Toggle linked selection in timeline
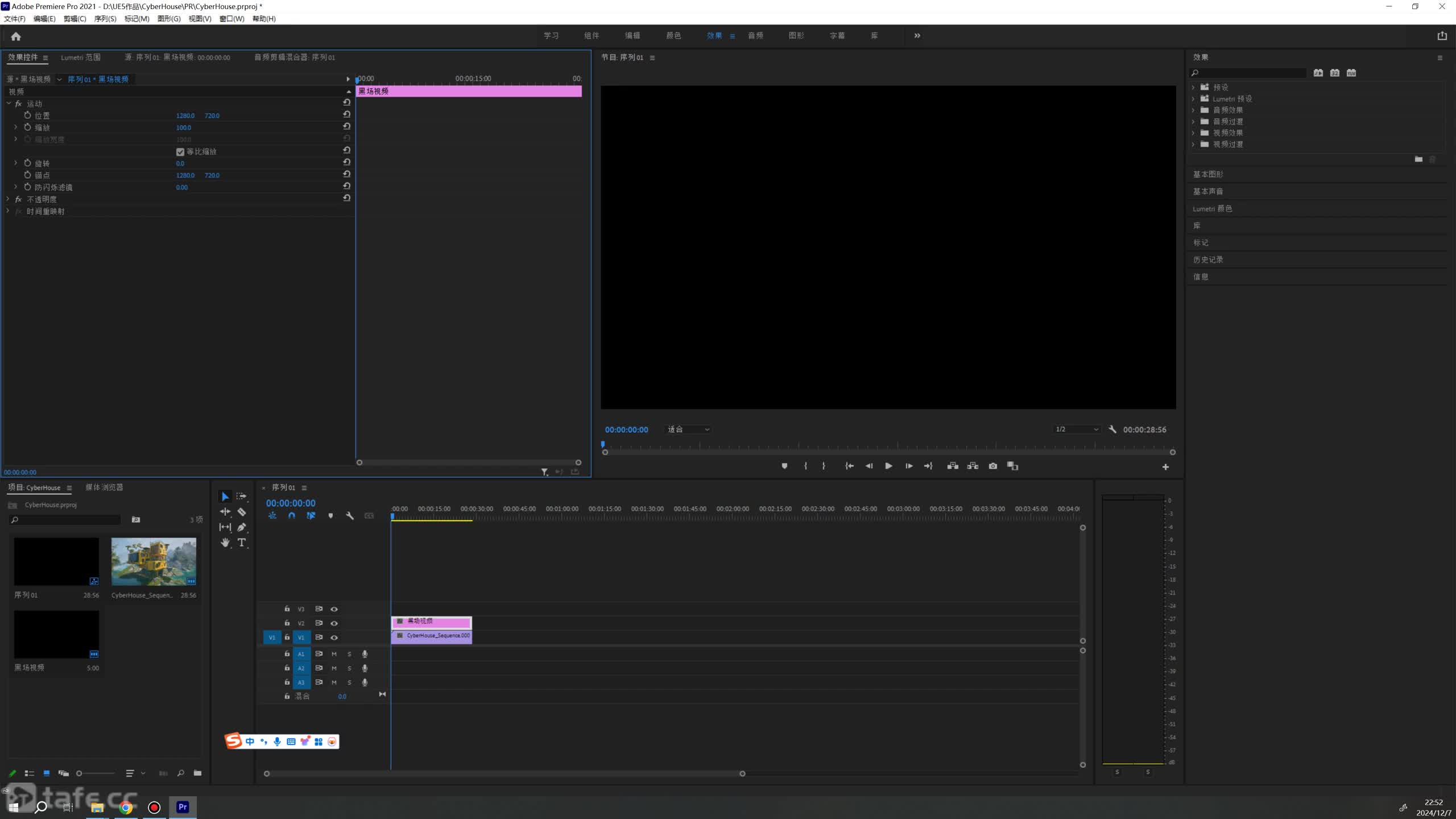The height and width of the screenshot is (819, 1456). click(x=311, y=516)
